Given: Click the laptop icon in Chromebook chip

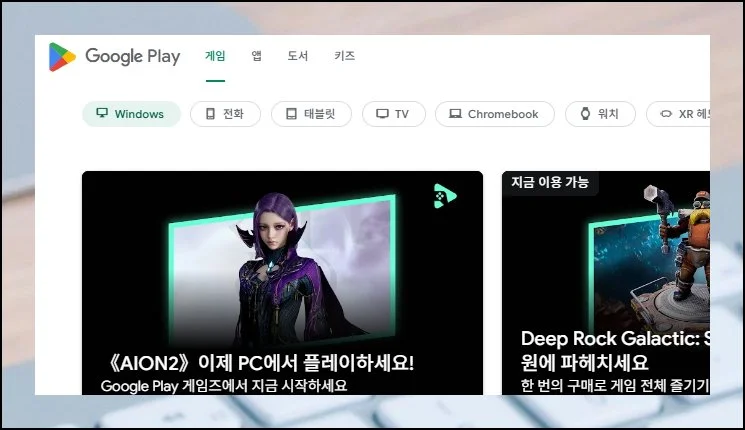Looking at the screenshot, I should click(x=455, y=114).
